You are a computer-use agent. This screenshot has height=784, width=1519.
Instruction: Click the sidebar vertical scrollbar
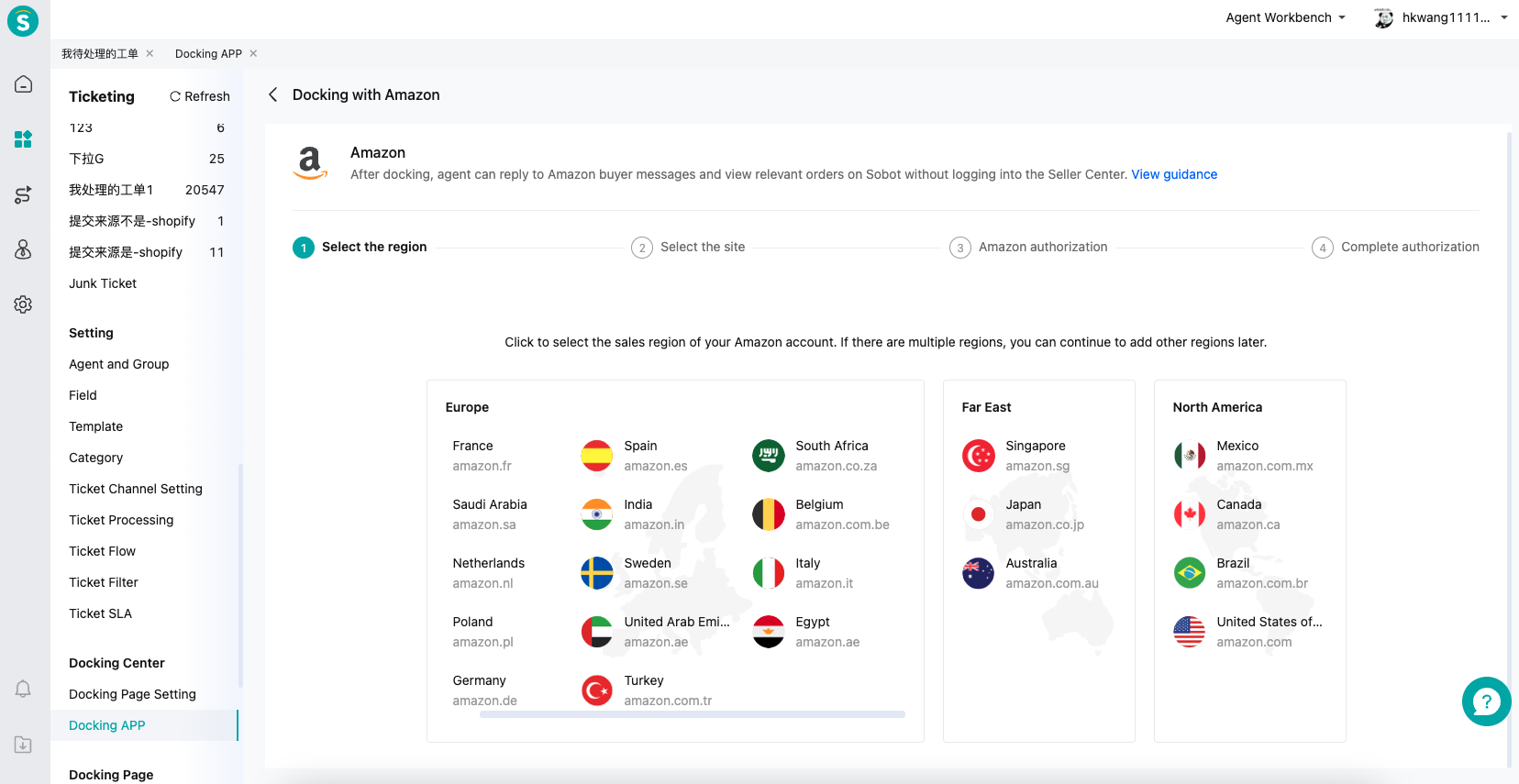tap(240, 575)
